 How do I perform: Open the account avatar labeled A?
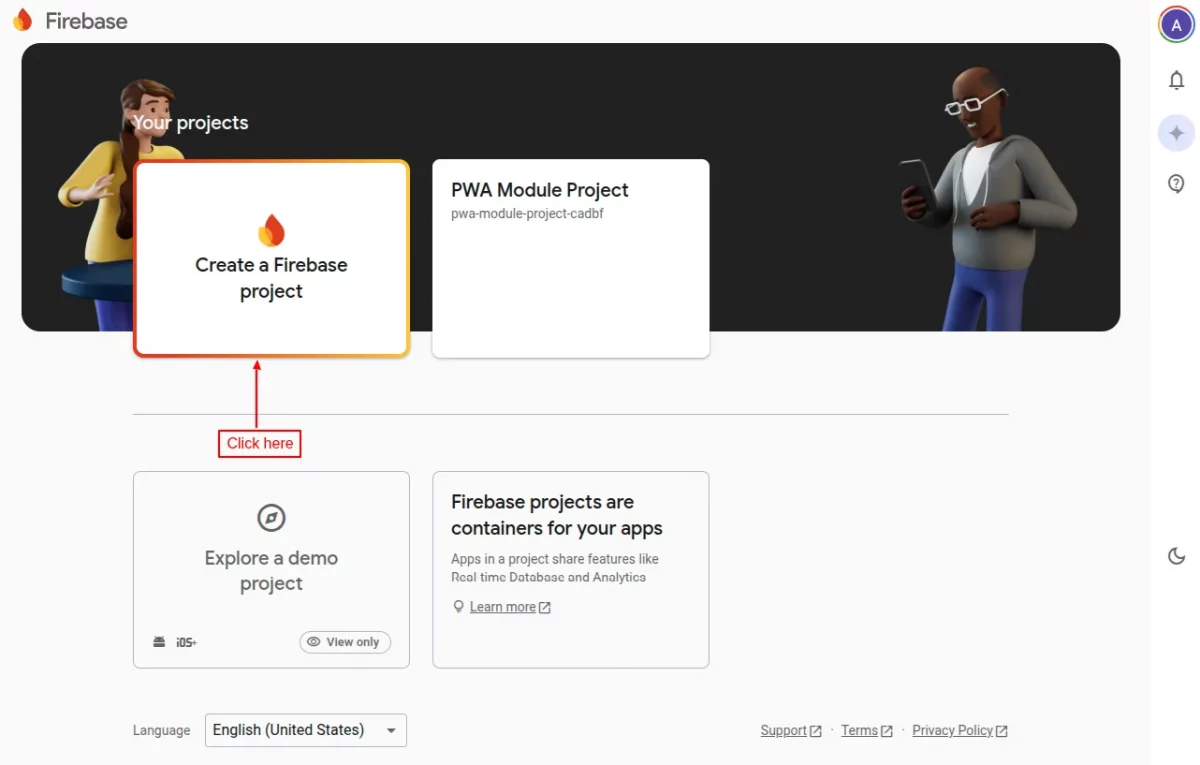[1176, 25]
